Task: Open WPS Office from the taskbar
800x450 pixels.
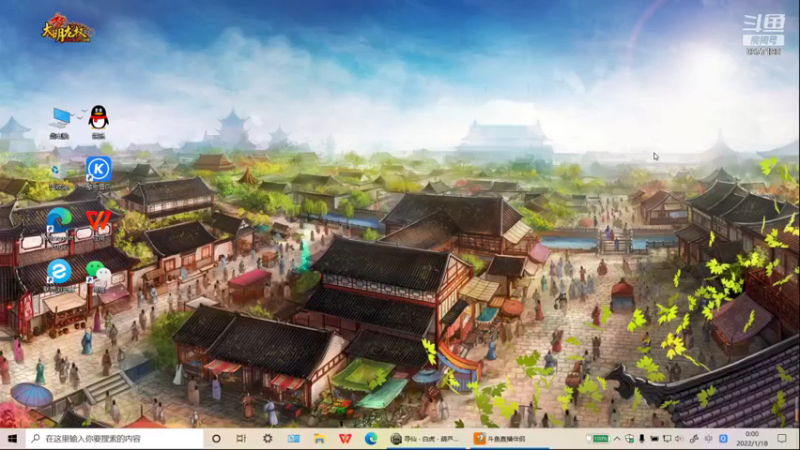Action: pyautogui.click(x=345, y=438)
